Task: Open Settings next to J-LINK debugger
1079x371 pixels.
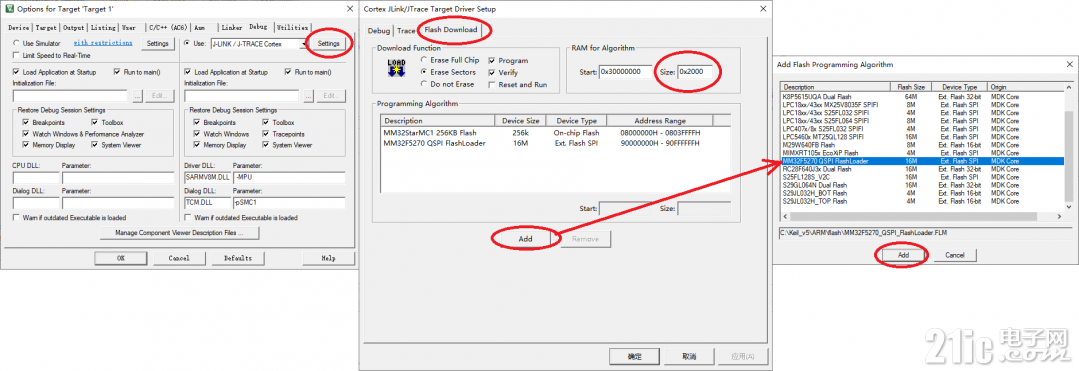Action: [329, 43]
